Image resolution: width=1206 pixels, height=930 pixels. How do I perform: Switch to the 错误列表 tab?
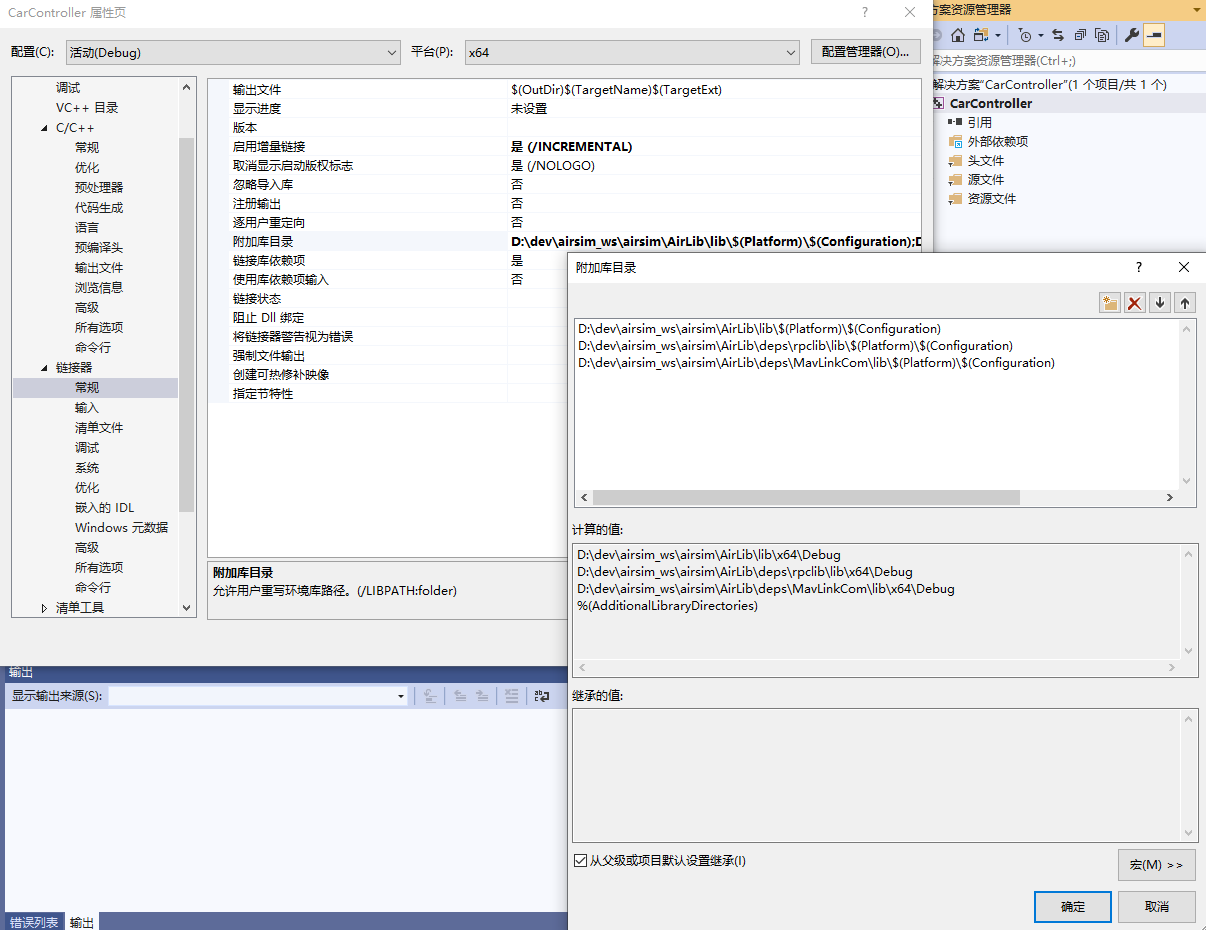pos(34,922)
